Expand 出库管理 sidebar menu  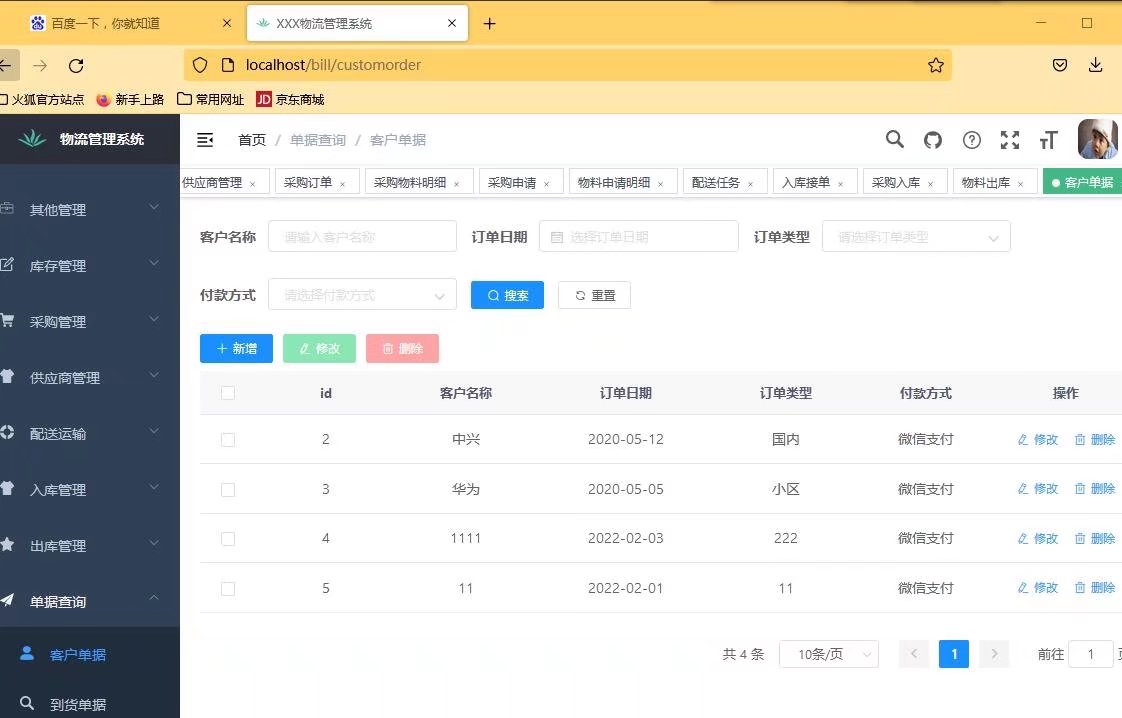point(89,545)
